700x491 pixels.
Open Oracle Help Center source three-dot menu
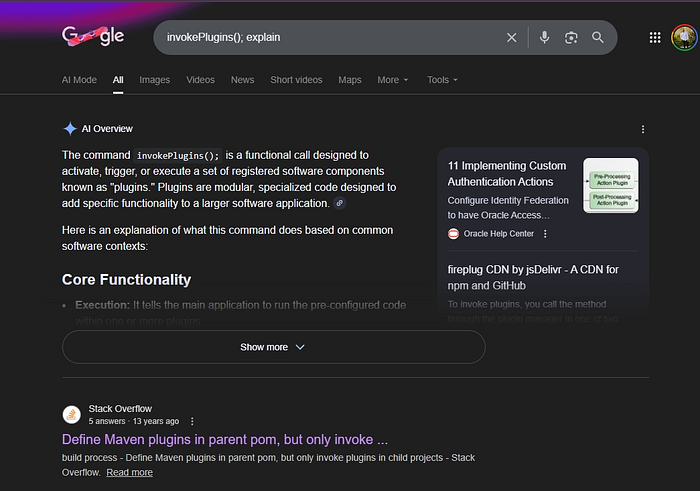point(545,233)
